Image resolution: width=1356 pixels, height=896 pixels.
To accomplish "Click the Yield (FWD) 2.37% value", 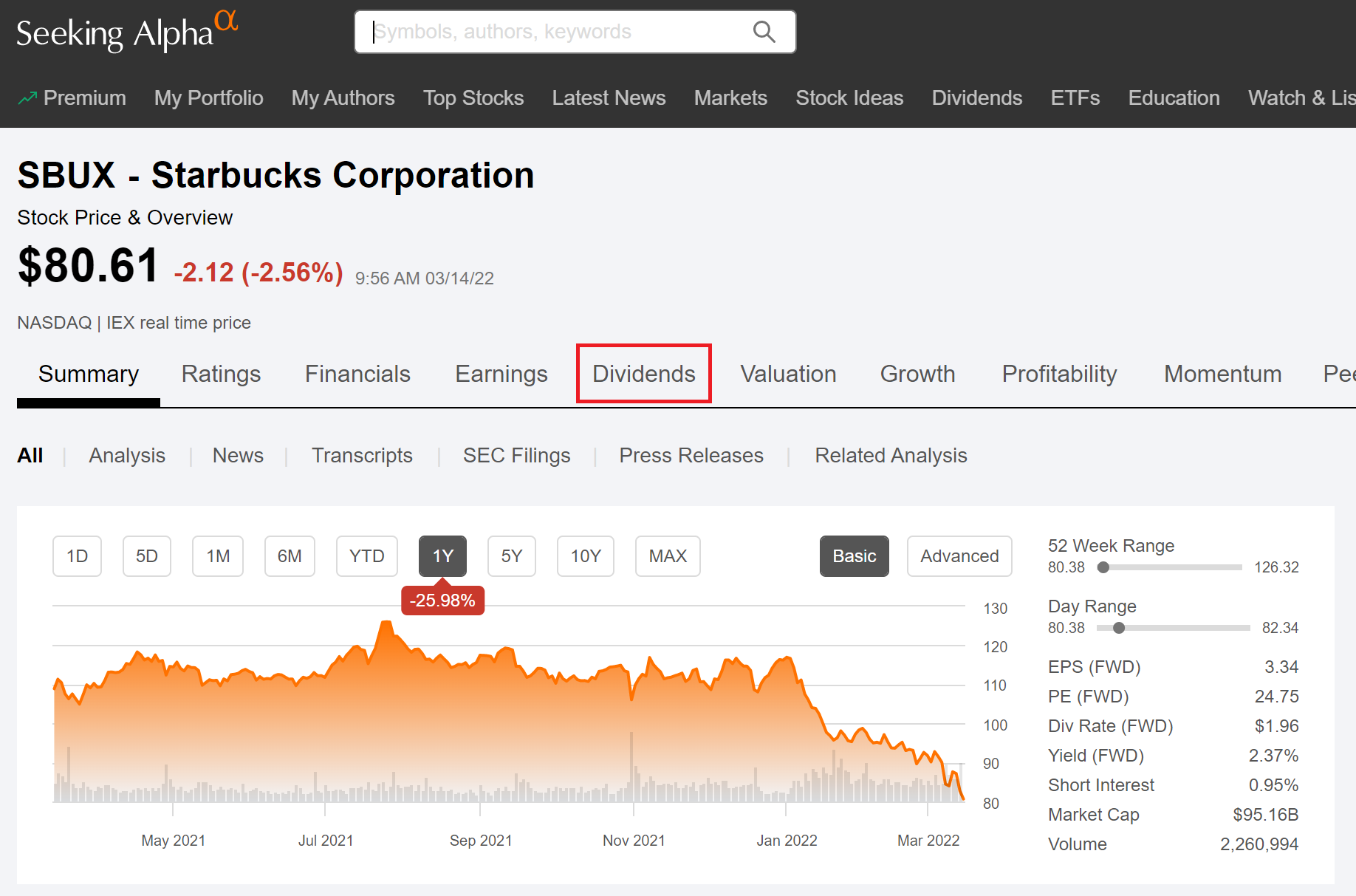I will [1273, 756].
